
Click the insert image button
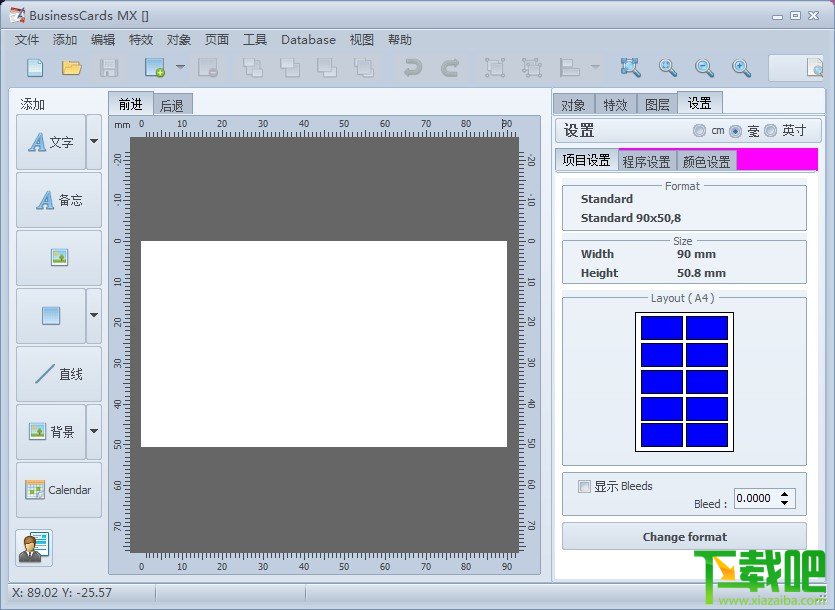(x=59, y=258)
